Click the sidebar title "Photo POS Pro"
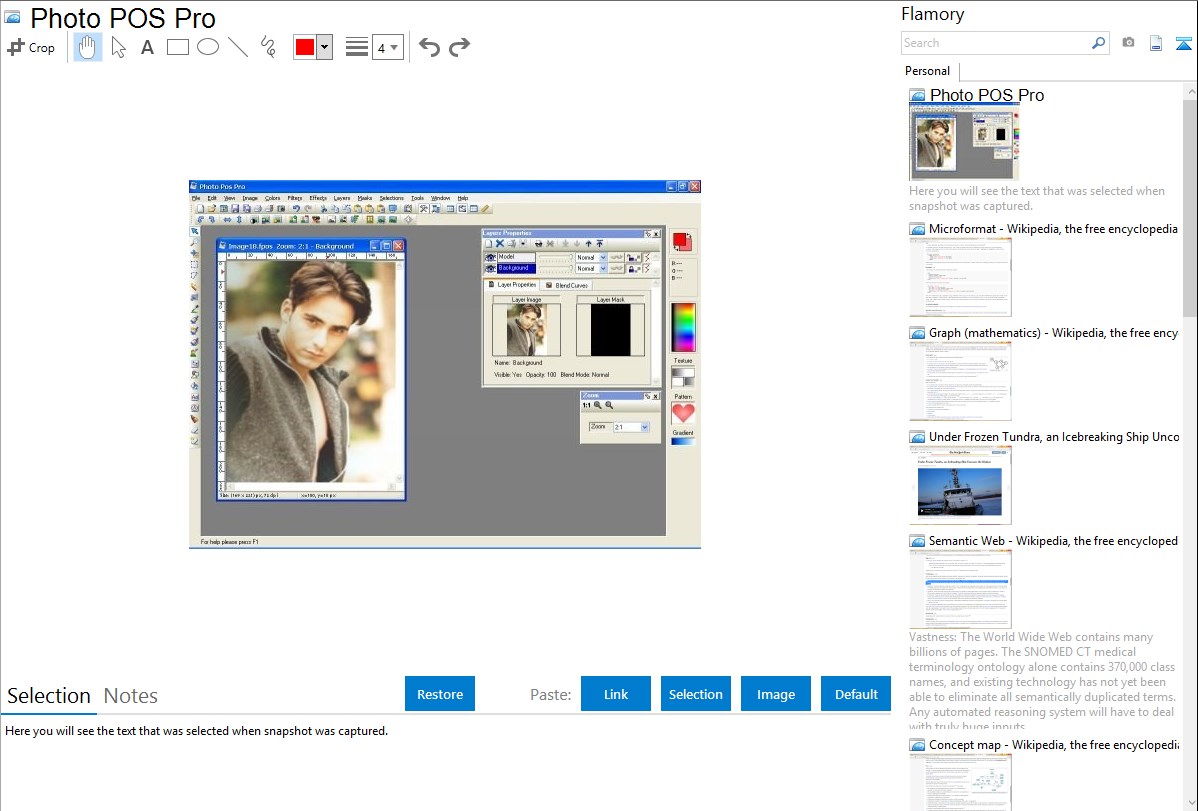The height and width of the screenshot is (811, 1198). (x=986, y=96)
